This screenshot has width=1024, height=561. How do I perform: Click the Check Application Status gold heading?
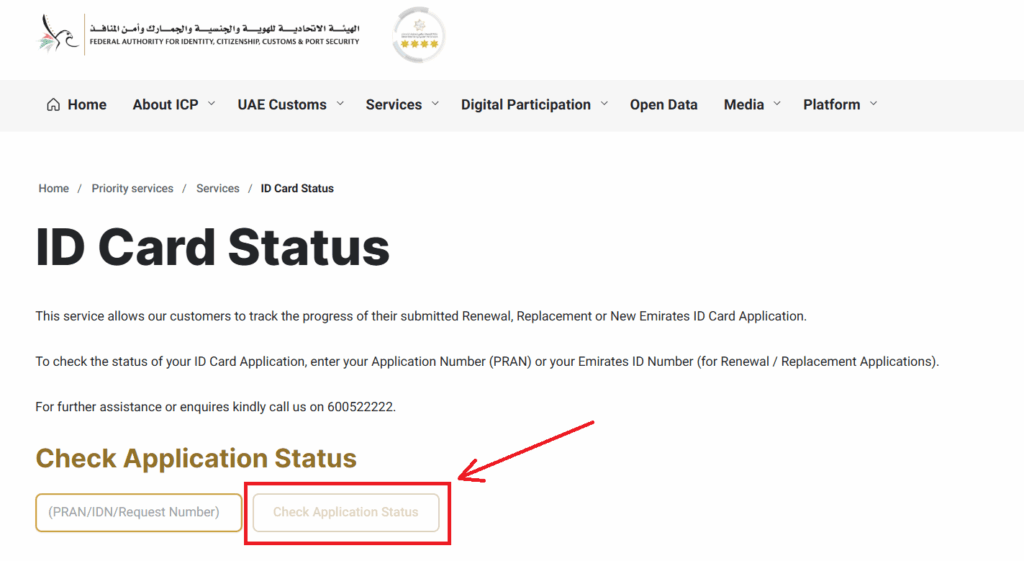(x=196, y=458)
